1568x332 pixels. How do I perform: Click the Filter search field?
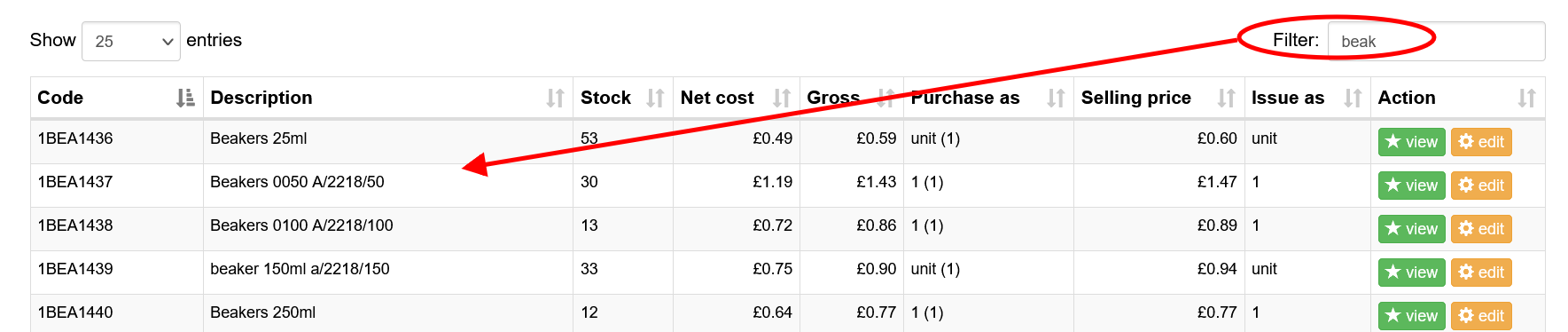click(x=1436, y=42)
